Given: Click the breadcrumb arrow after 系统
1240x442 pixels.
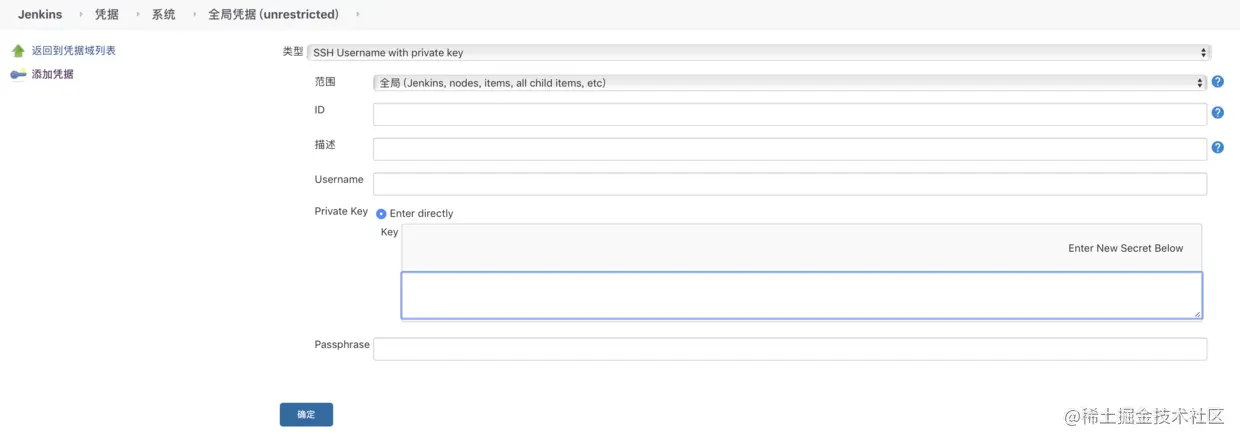Looking at the screenshot, I should [193, 15].
